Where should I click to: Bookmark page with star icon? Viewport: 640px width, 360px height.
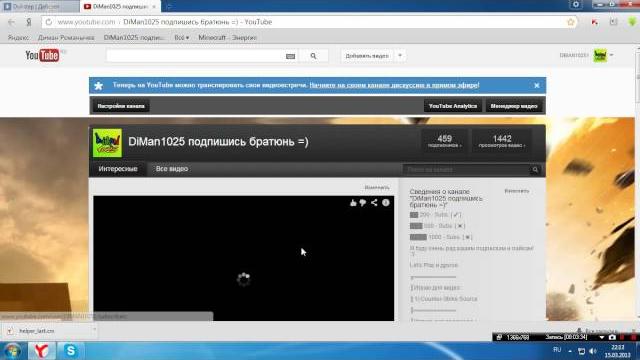571,22
